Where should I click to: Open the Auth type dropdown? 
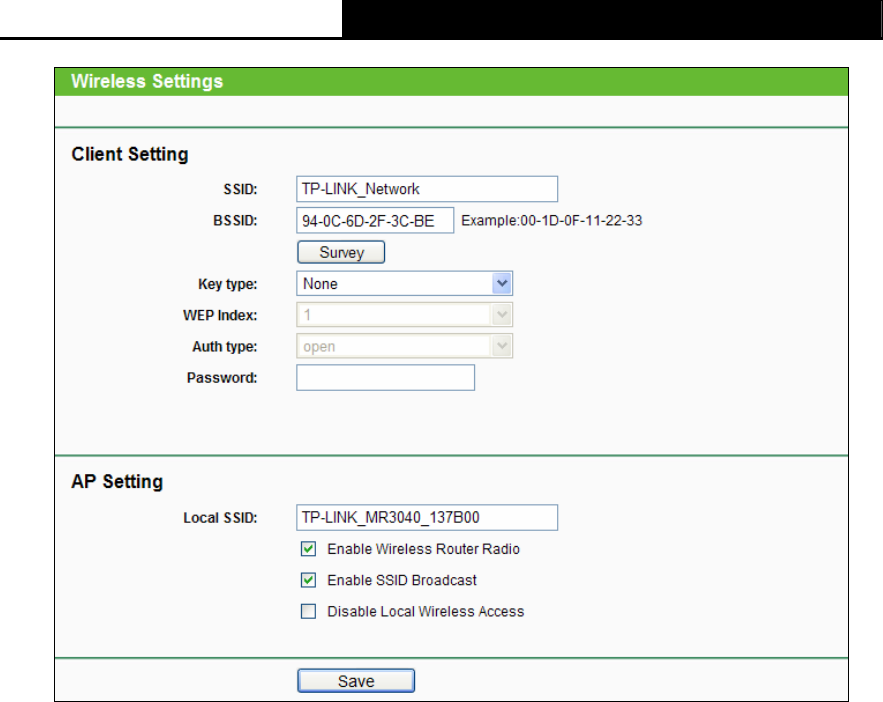404,346
